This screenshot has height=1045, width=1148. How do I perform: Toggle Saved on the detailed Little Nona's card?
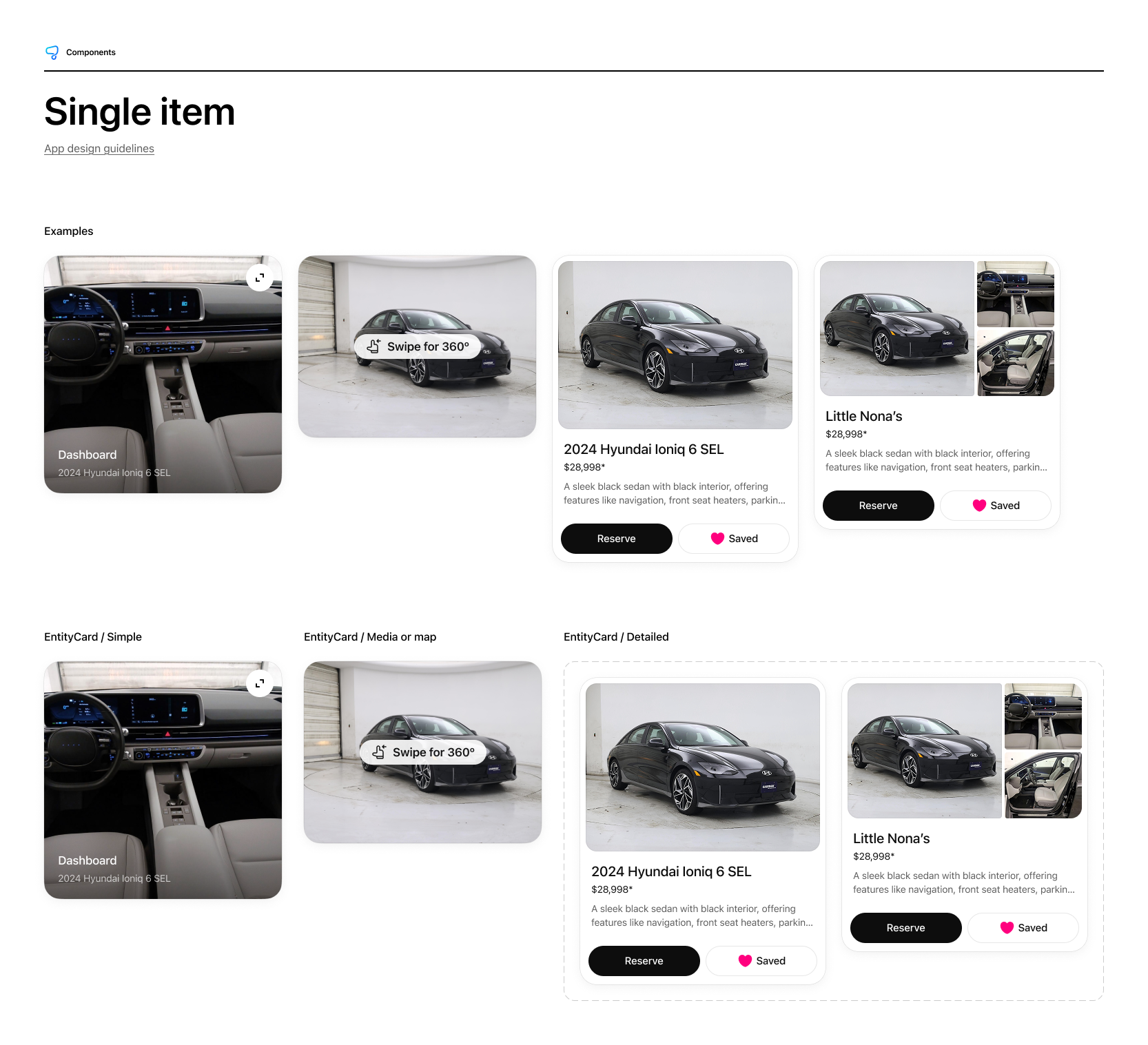click(1023, 928)
